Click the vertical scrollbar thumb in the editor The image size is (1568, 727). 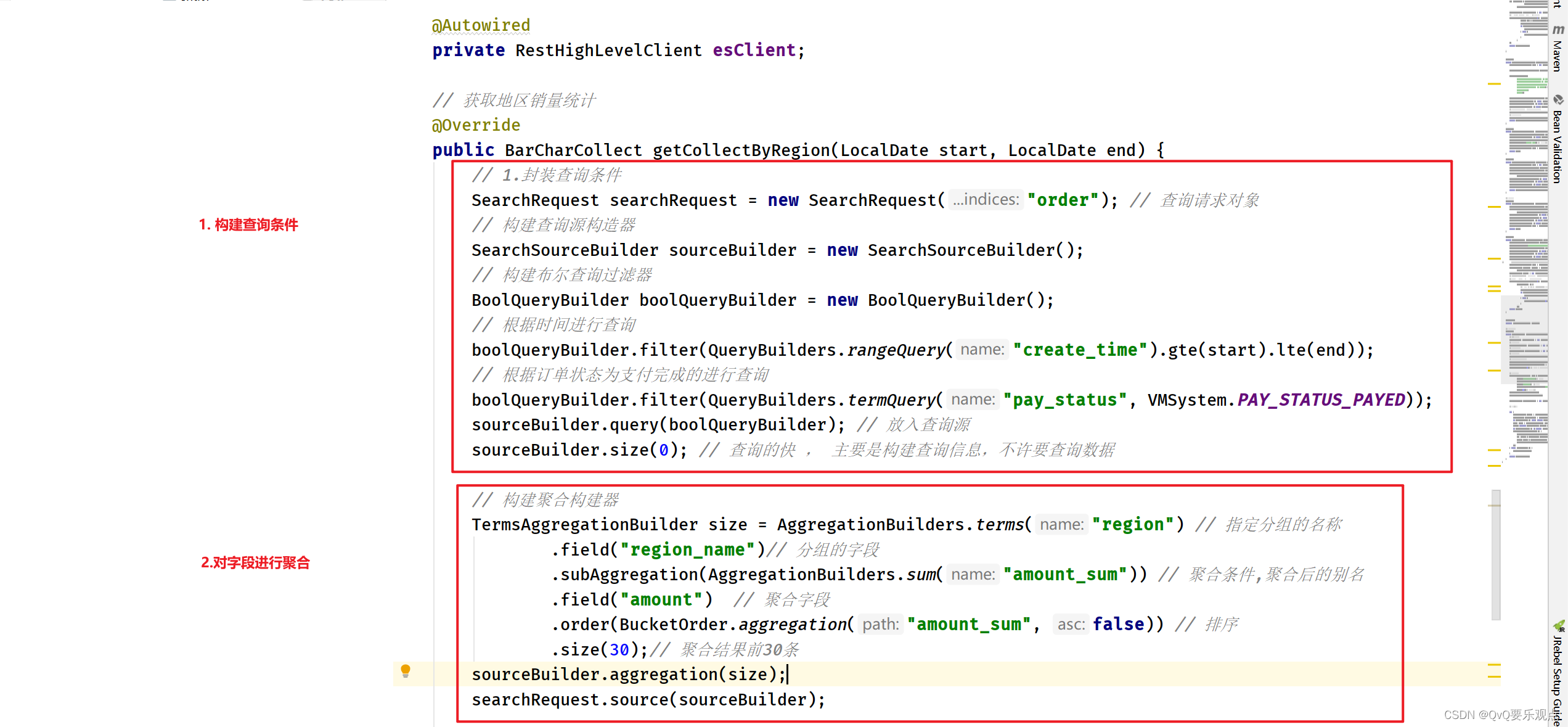1496,554
